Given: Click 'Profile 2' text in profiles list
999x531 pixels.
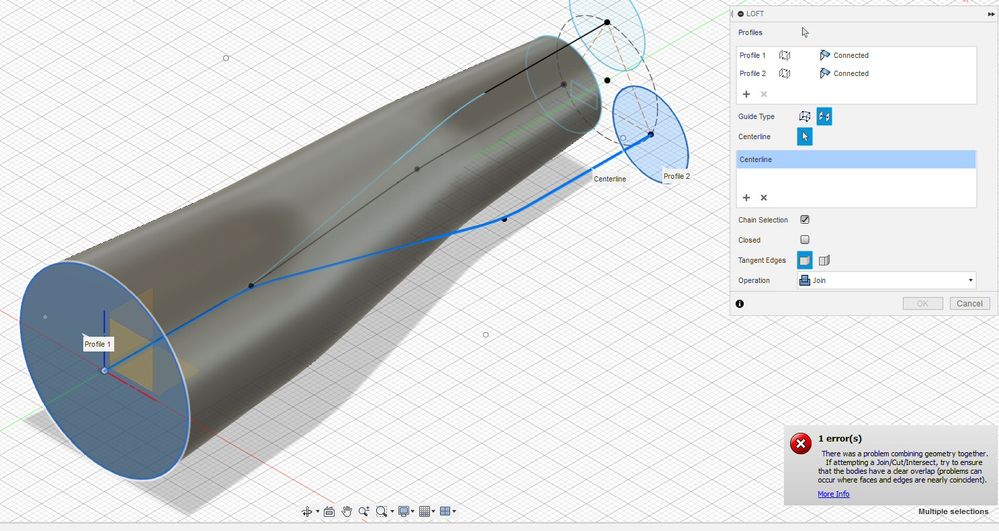Looking at the screenshot, I should pyautogui.click(x=752, y=73).
